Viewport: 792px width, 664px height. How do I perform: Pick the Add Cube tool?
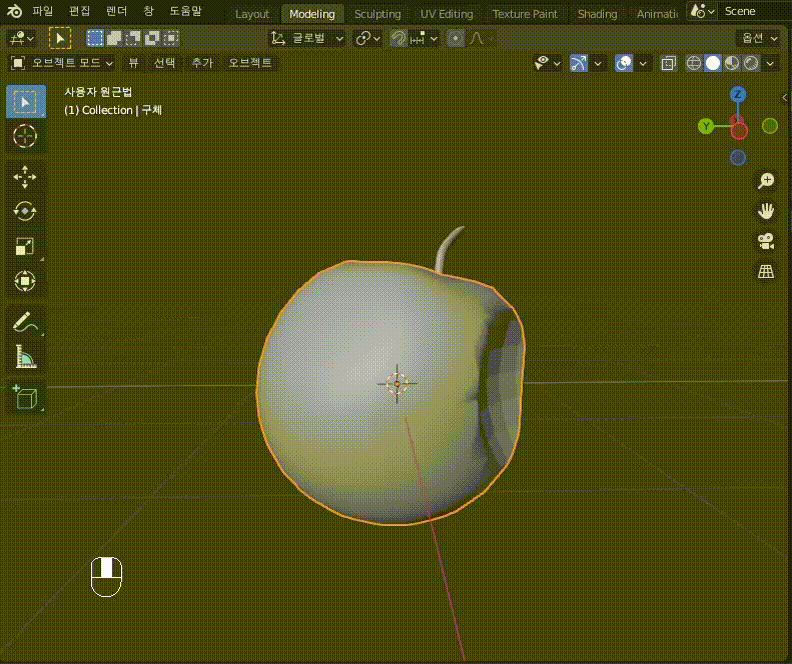[x=25, y=397]
